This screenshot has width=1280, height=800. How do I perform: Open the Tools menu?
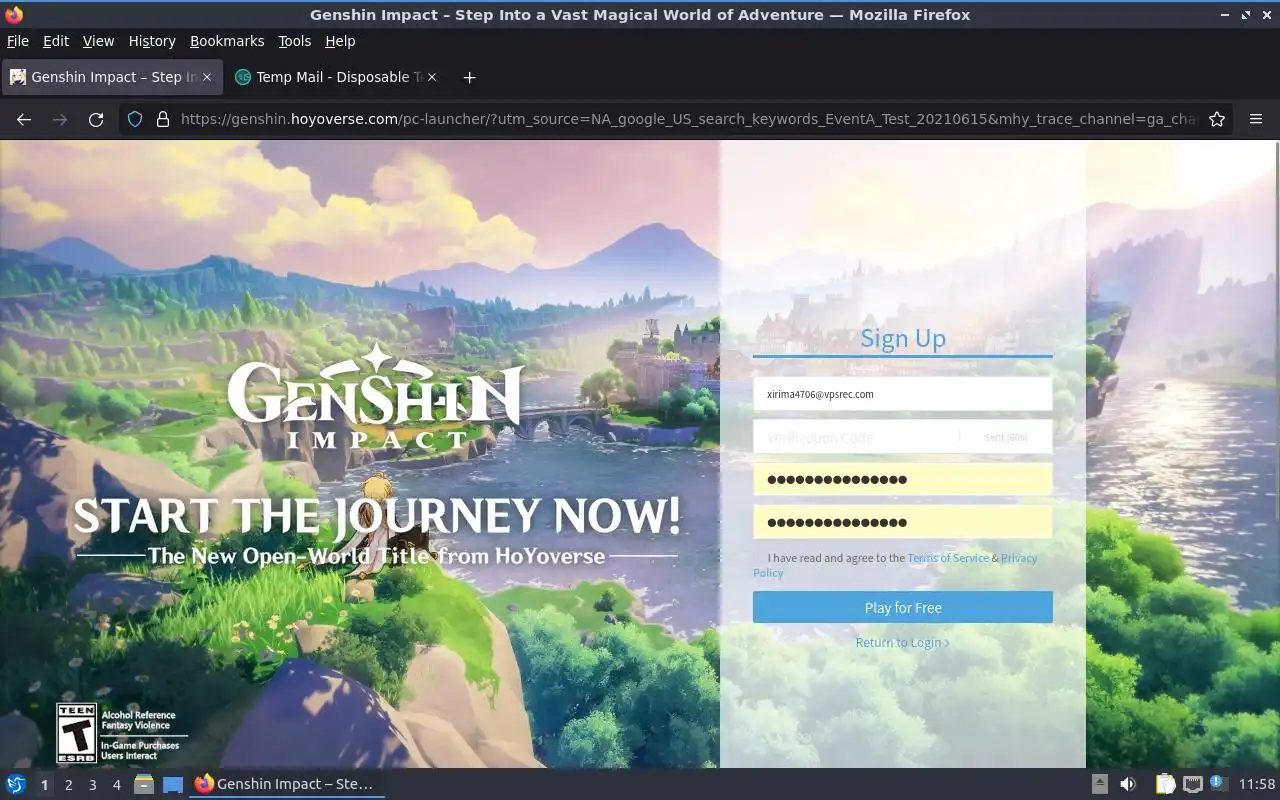click(x=295, y=41)
